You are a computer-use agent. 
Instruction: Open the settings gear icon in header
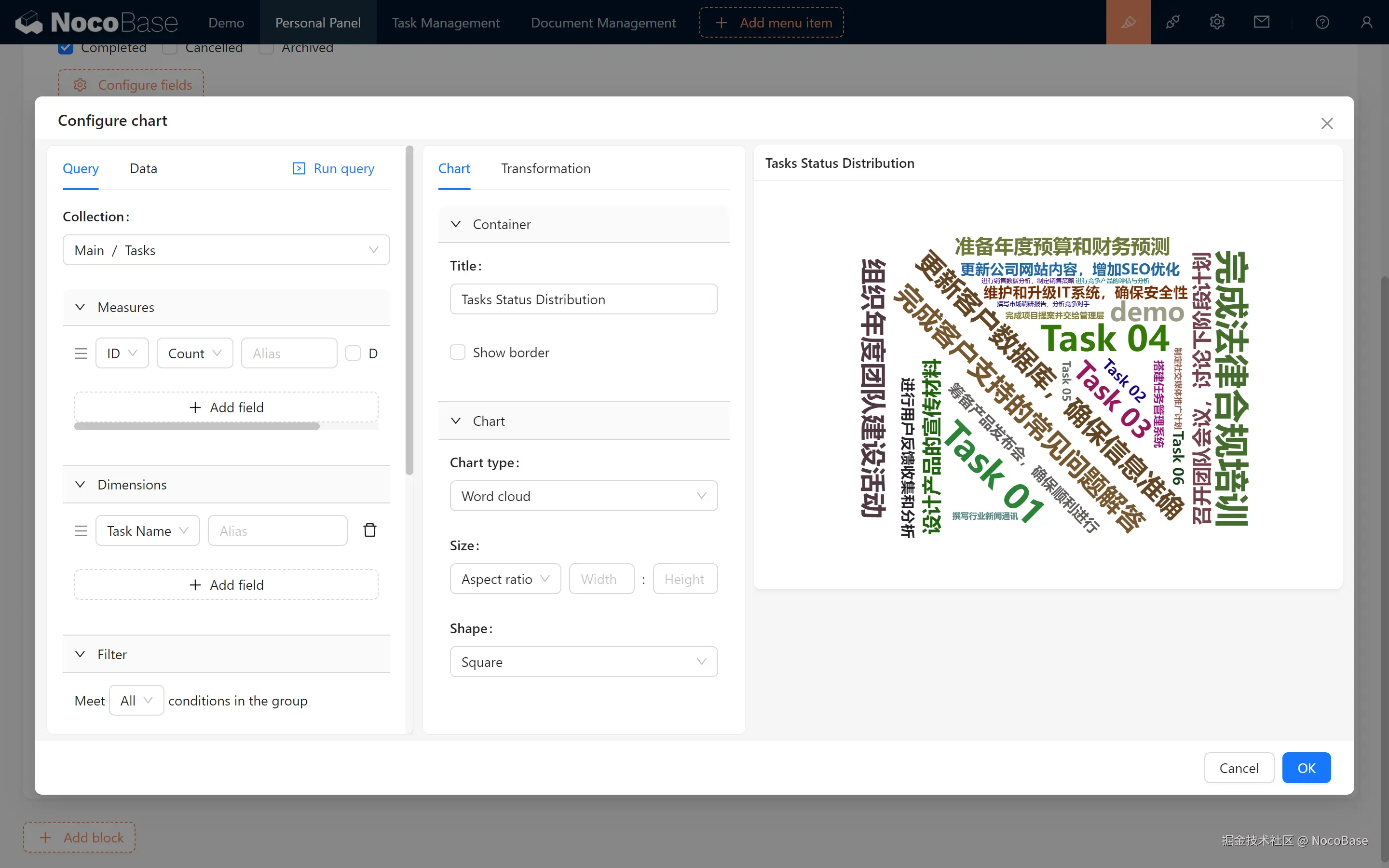(x=1217, y=22)
